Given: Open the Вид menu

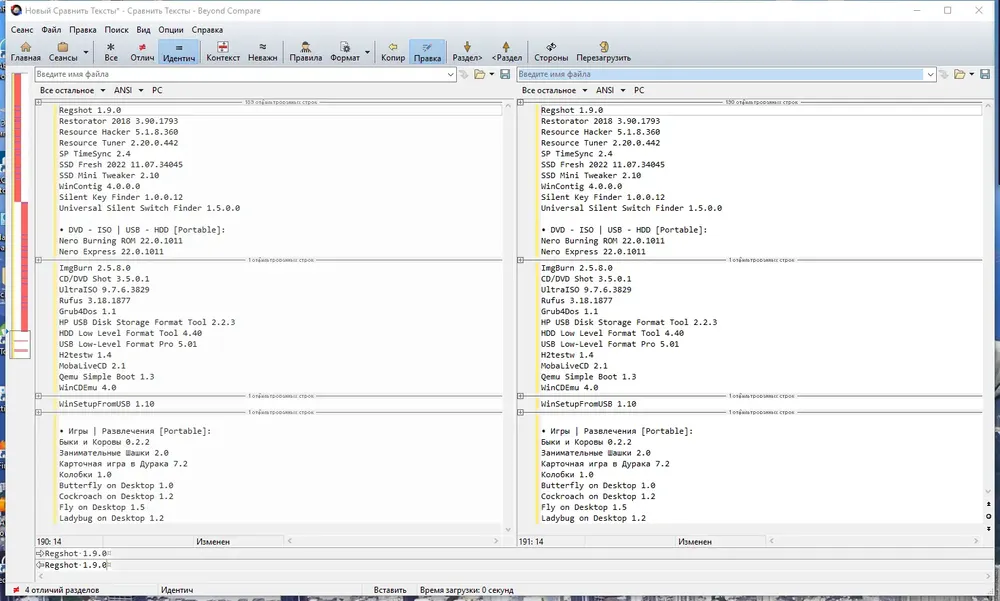Looking at the screenshot, I should pyautogui.click(x=143, y=30).
